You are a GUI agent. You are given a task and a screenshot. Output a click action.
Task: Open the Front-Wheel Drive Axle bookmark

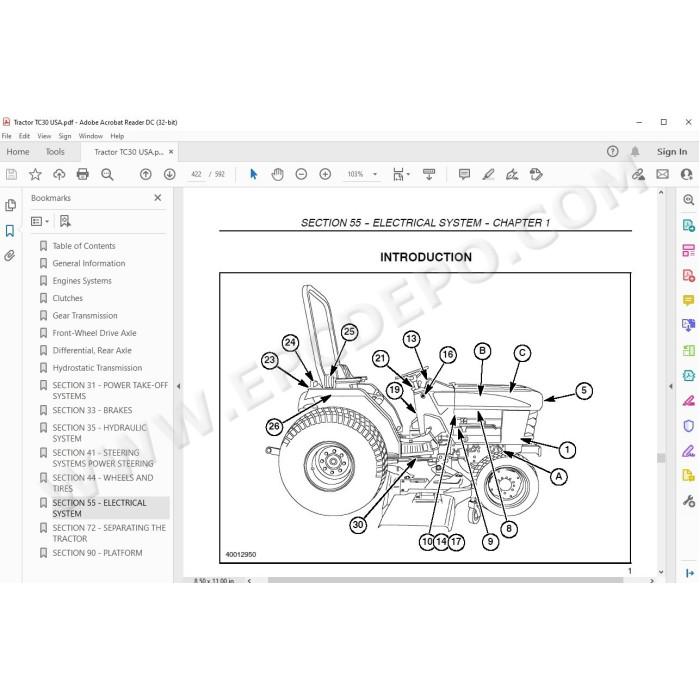(94, 333)
